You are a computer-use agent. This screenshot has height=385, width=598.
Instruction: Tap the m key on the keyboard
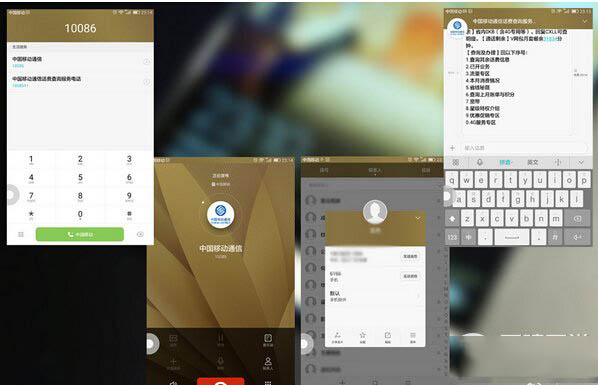click(556, 218)
